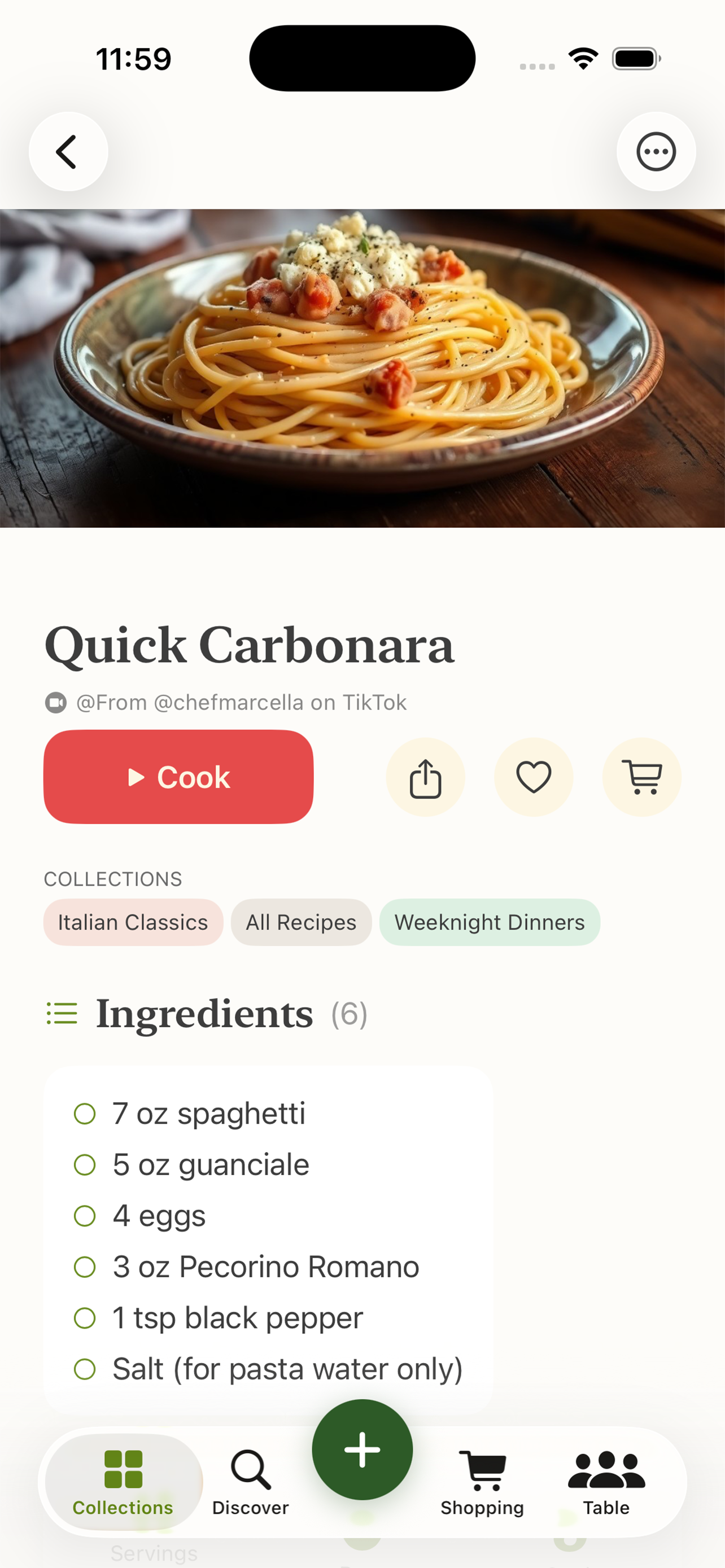Image resolution: width=725 pixels, height=1568 pixels.
Task: Tap the green plus add button
Action: click(x=362, y=1449)
